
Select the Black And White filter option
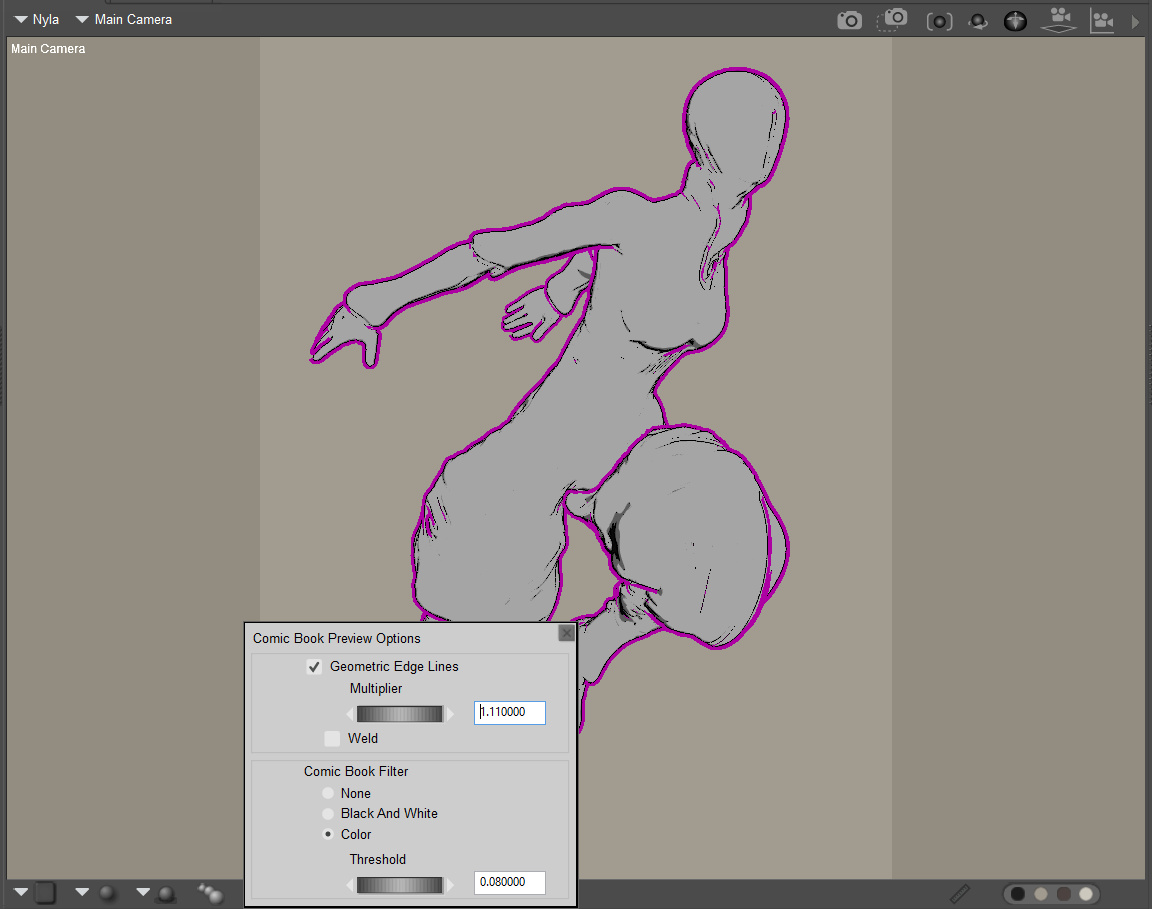click(x=328, y=814)
